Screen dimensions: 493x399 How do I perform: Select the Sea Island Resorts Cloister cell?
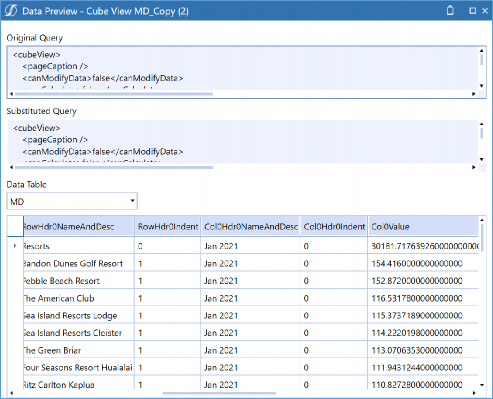click(79, 333)
